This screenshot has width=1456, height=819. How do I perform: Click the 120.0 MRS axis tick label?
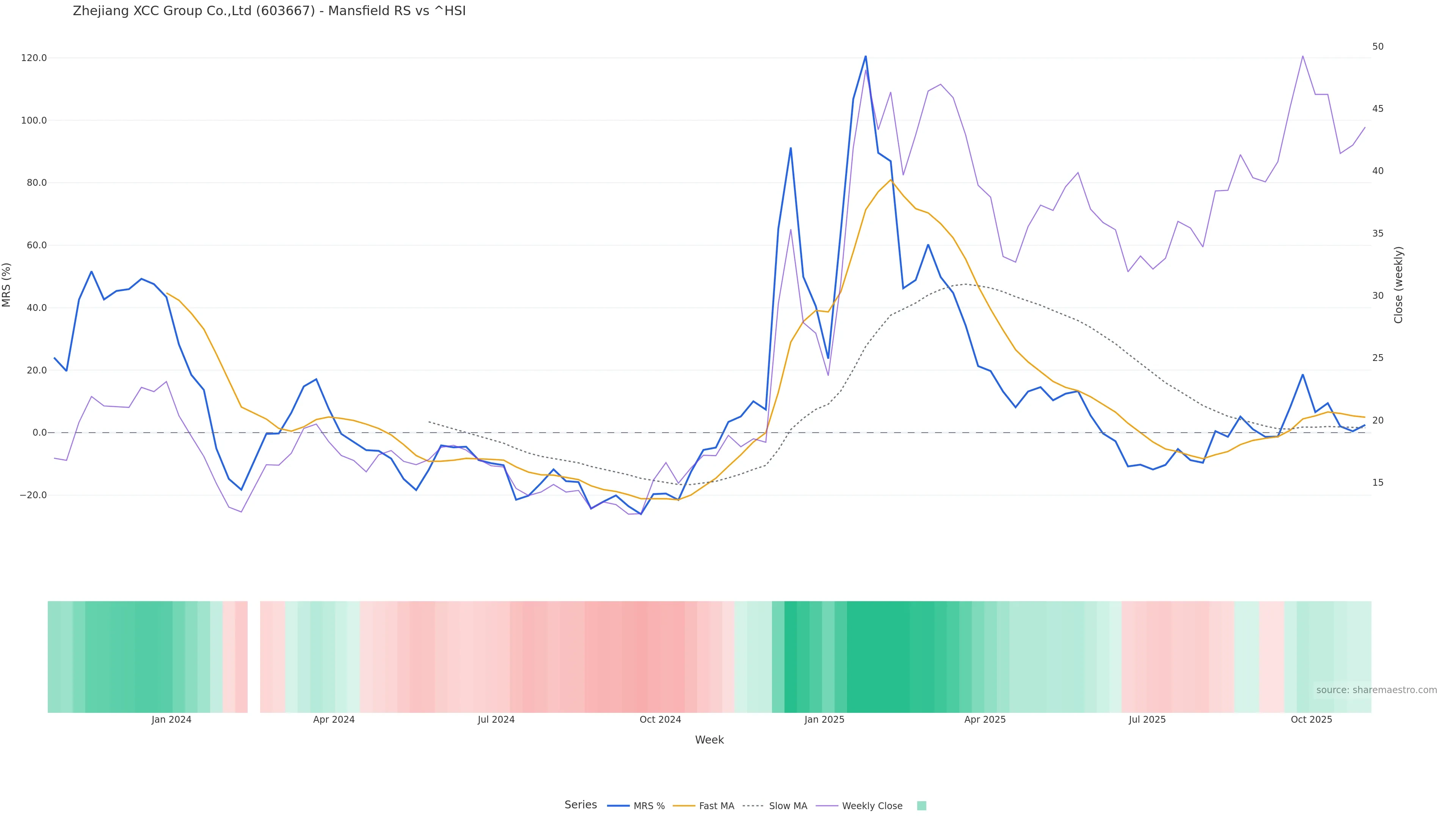tap(33, 58)
